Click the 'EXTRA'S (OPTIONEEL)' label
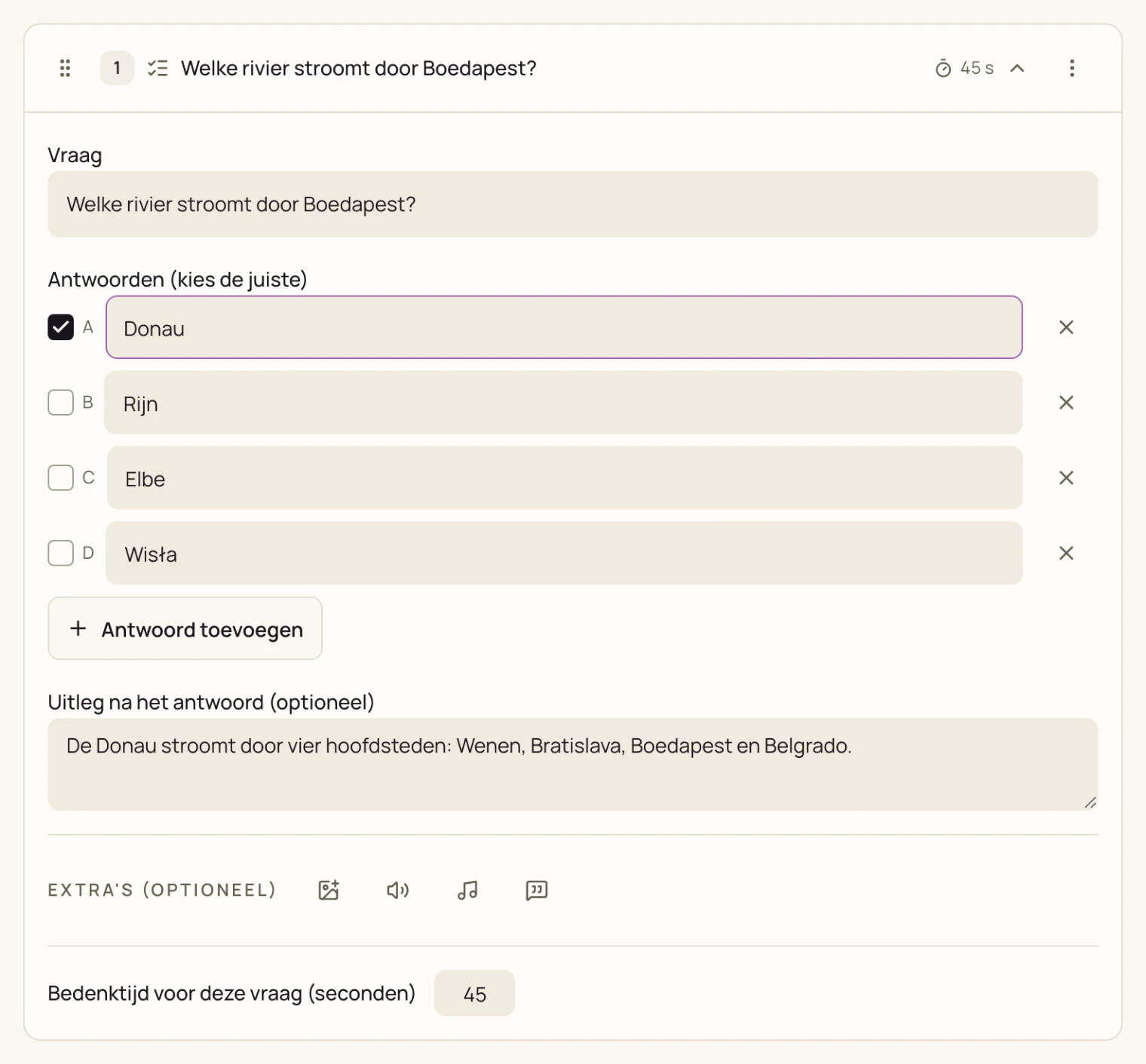 tap(162, 891)
